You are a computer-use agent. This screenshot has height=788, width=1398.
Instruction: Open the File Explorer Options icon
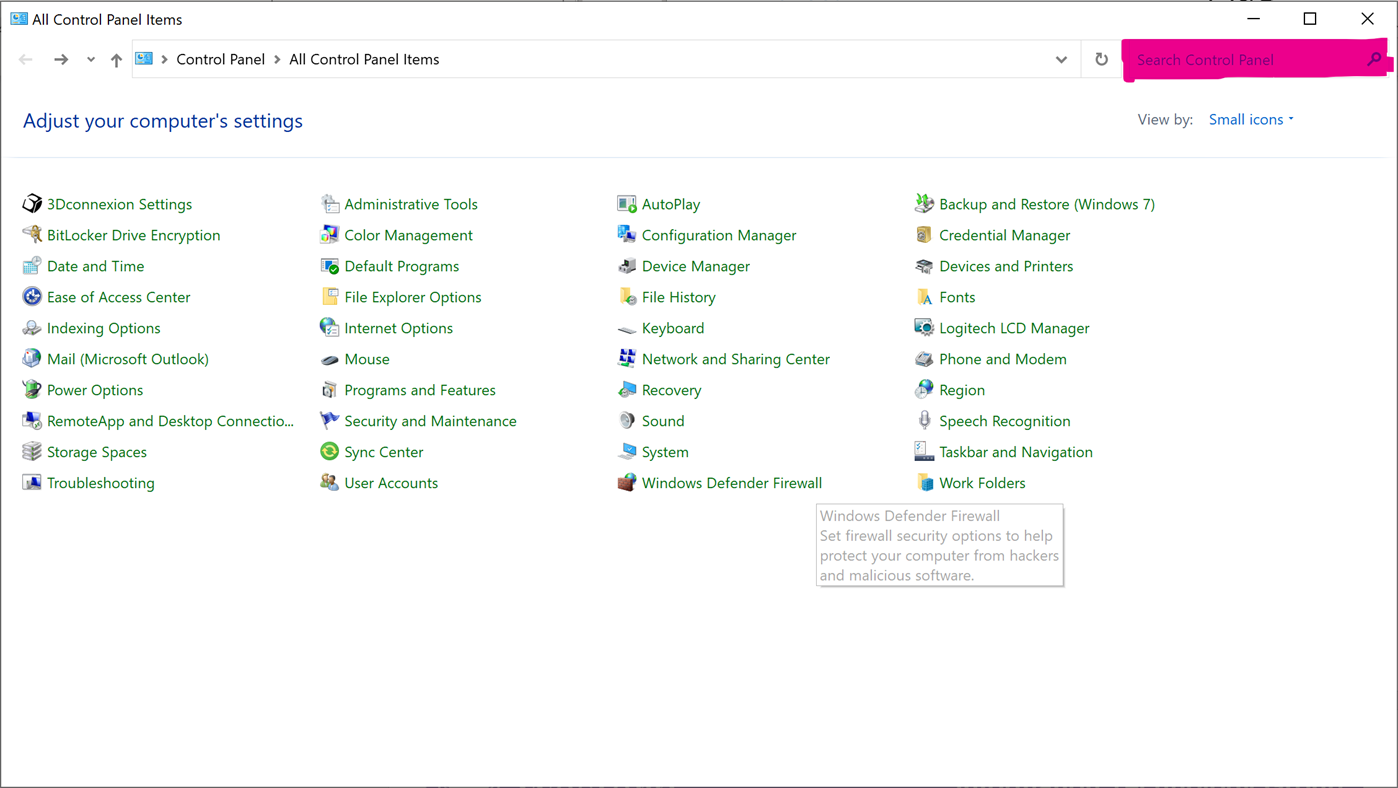pos(329,297)
